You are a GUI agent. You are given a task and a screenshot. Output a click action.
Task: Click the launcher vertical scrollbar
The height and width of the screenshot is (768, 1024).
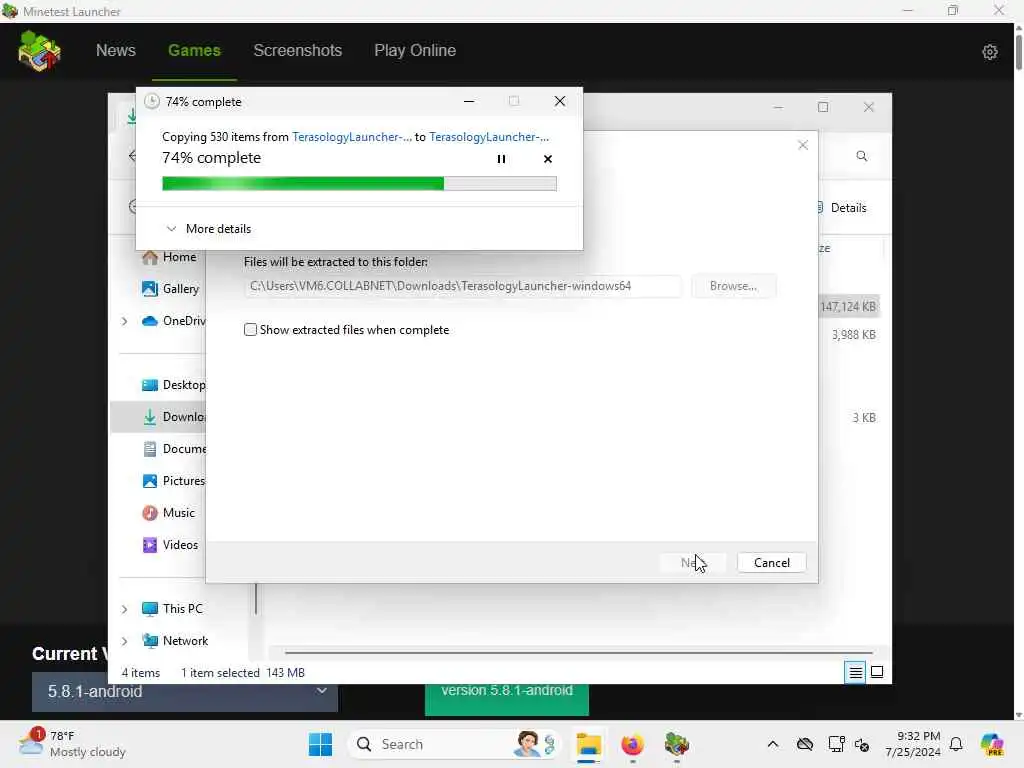(1018, 52)
